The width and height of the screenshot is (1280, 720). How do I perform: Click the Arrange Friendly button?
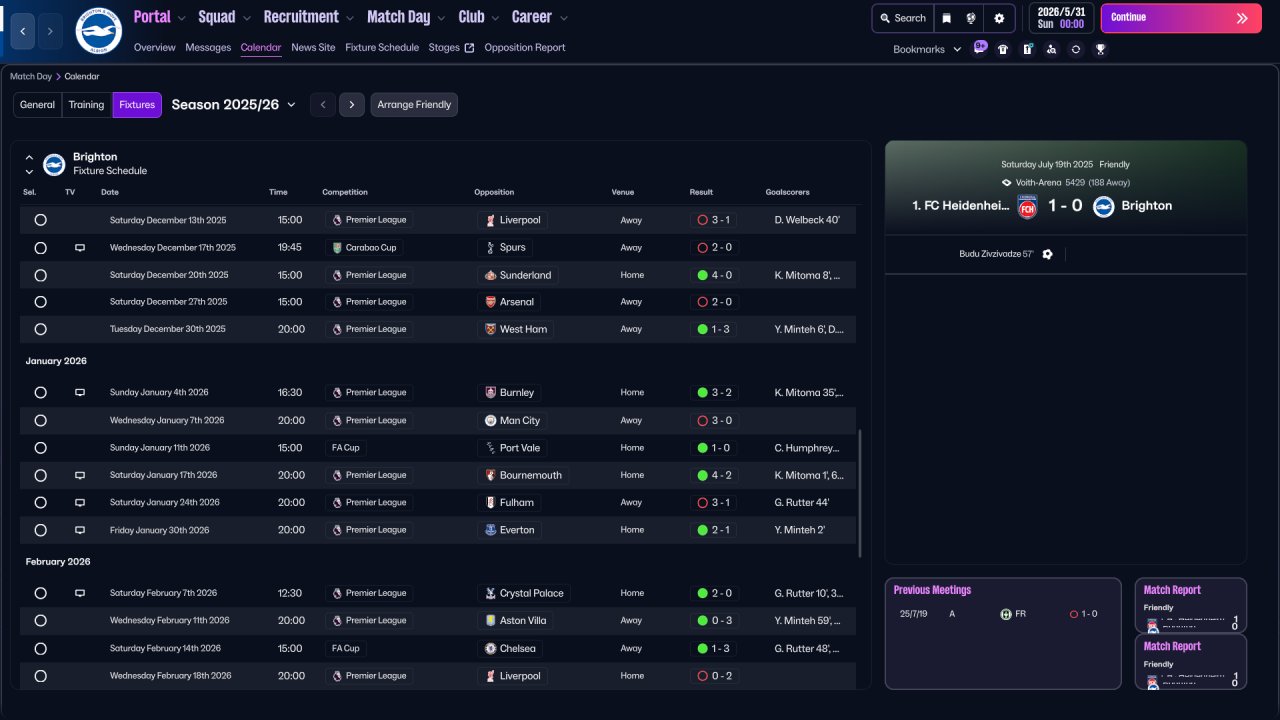[414, 105]
